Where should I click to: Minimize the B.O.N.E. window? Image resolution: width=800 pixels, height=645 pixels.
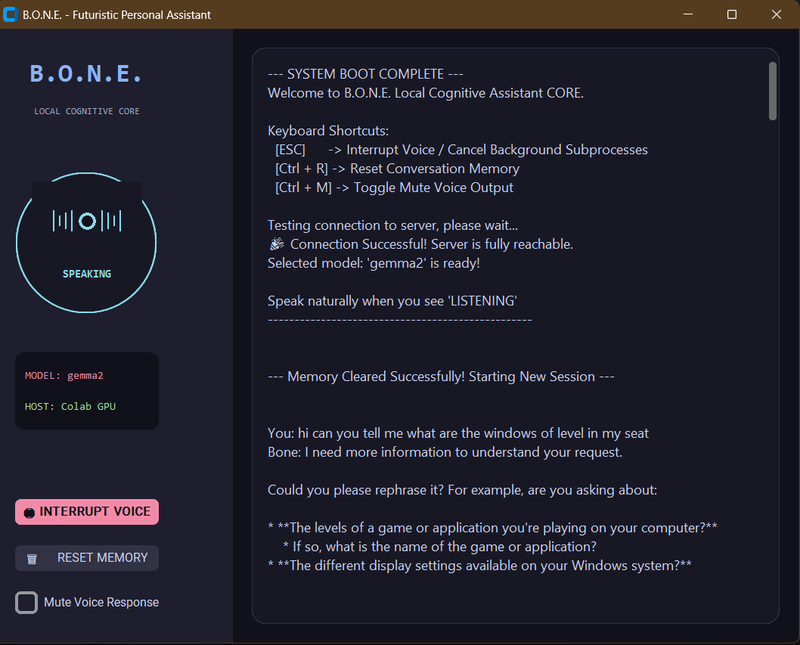pos(688,14)
